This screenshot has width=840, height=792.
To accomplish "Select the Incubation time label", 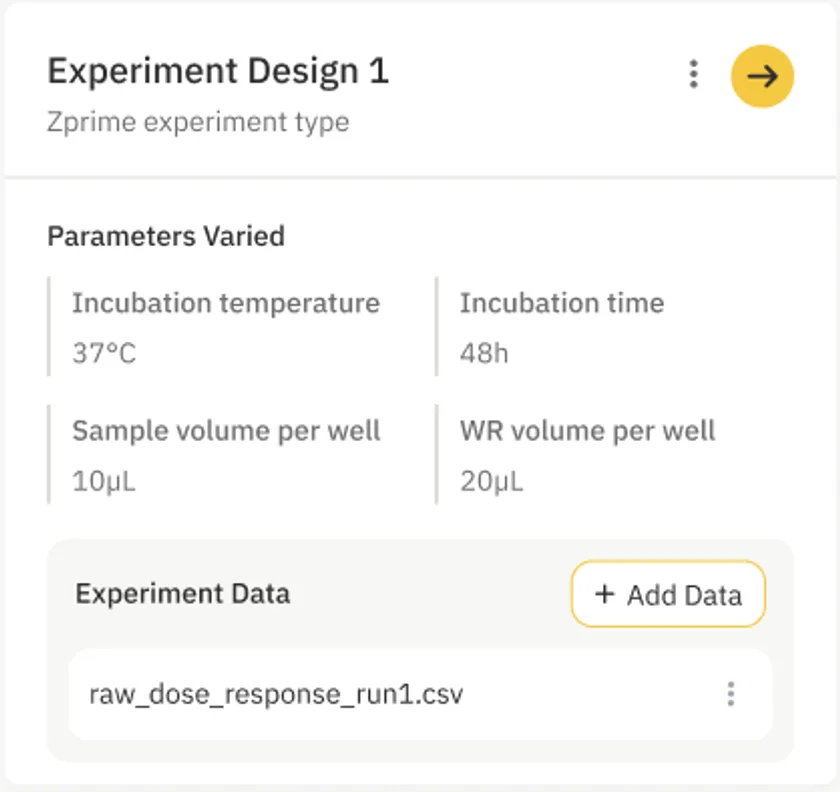I will (x=562, y=303).
